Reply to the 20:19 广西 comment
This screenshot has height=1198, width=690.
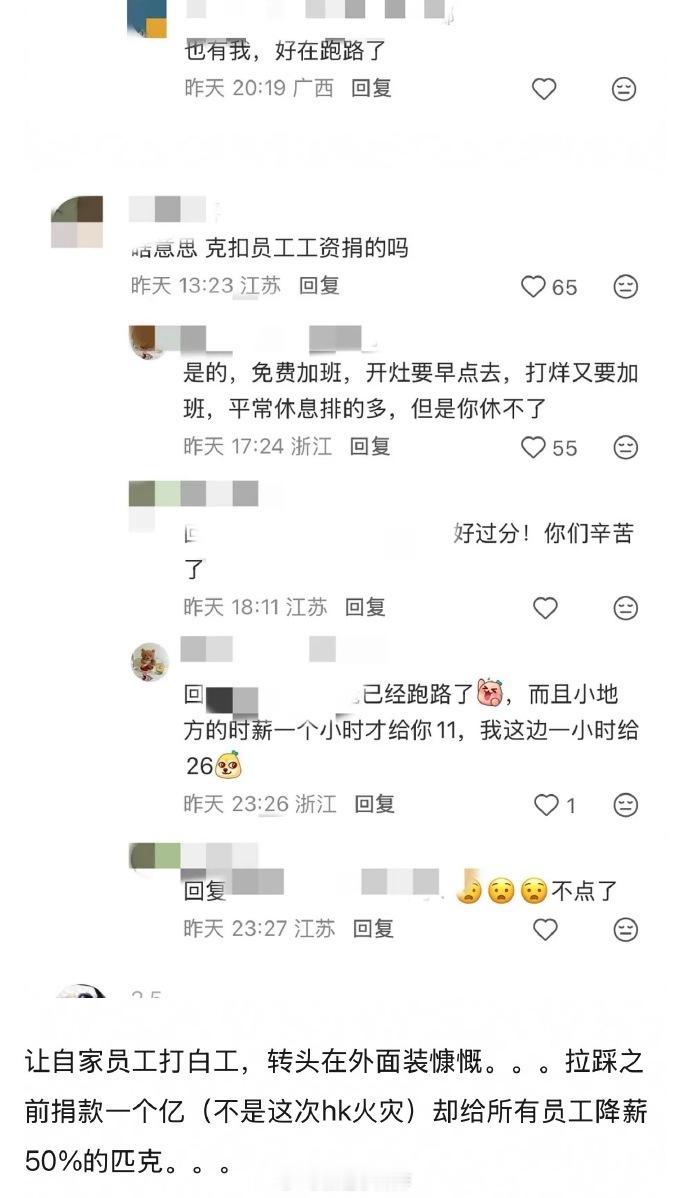pyautogui.click(x=371, y=88)
